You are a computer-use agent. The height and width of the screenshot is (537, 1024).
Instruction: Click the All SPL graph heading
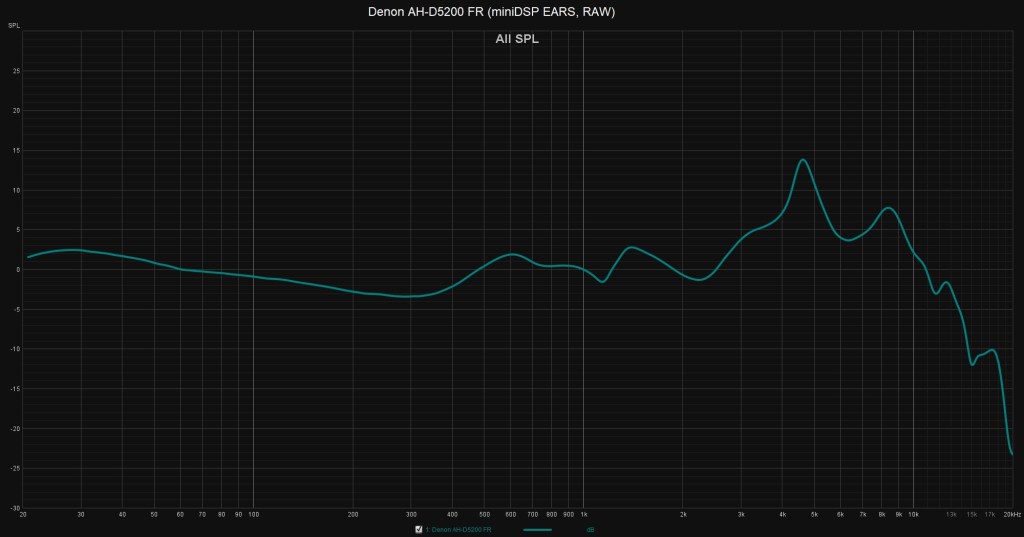tap(517, 39)
